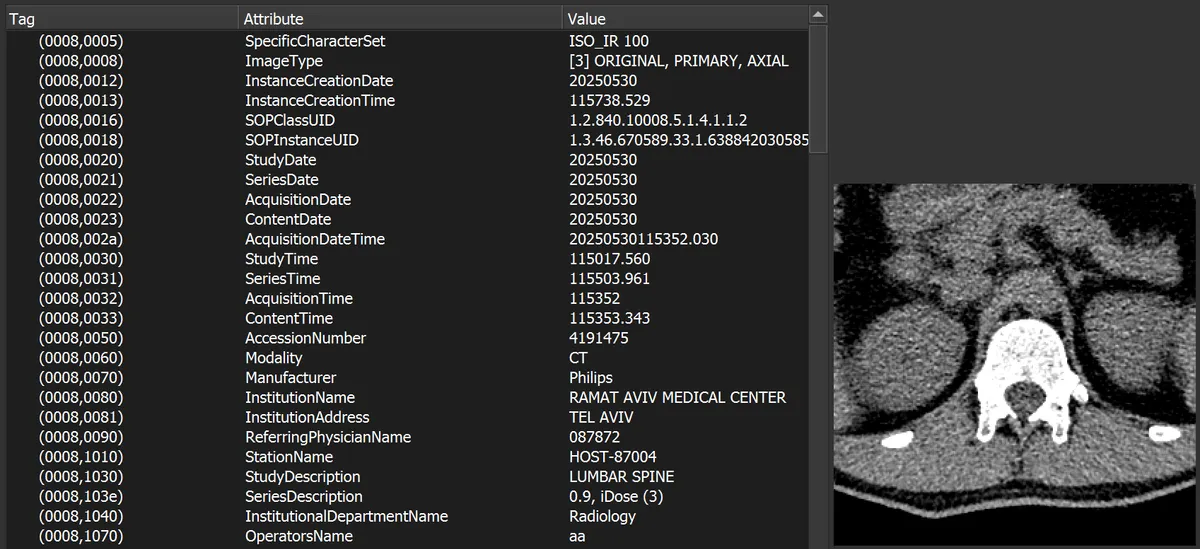Click the AcquisitionDateTime value 20250530115352.030

643,239
